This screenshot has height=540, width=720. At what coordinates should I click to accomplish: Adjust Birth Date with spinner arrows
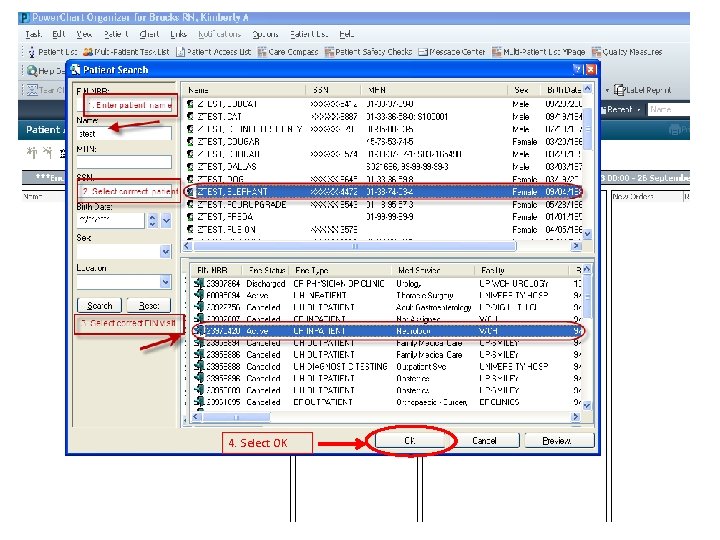coord(152,220)
